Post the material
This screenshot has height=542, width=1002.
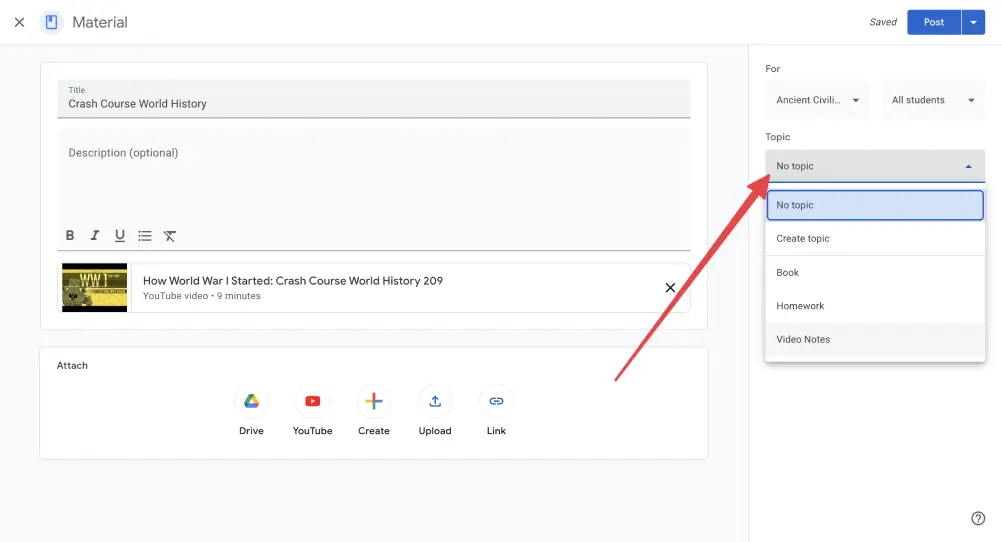(x=934, y=22)
